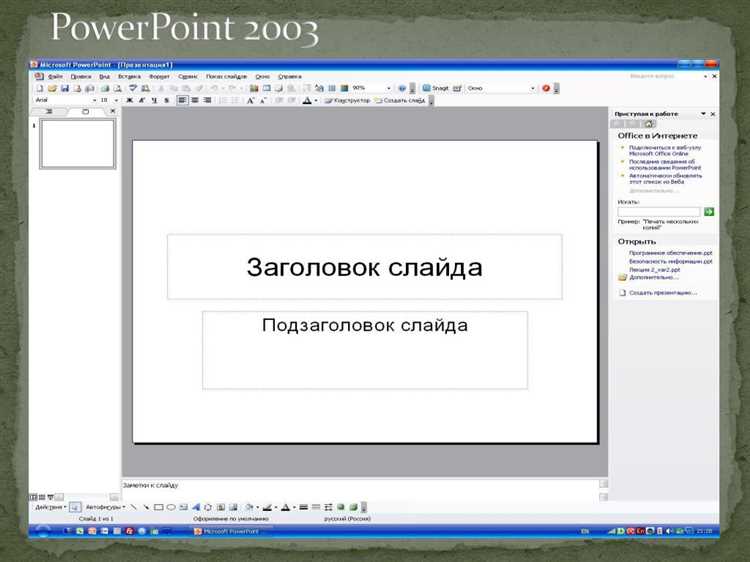
Task: Open the SnagIt Окно dropdown
Action: tap(532, 88)
